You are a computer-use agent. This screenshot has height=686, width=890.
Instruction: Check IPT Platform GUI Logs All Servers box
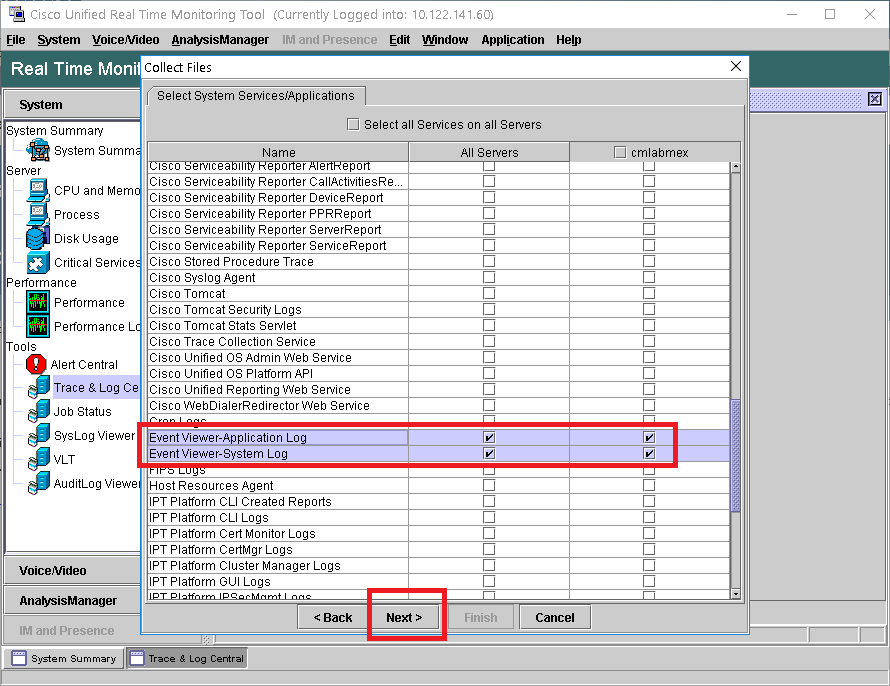(489, 581)
